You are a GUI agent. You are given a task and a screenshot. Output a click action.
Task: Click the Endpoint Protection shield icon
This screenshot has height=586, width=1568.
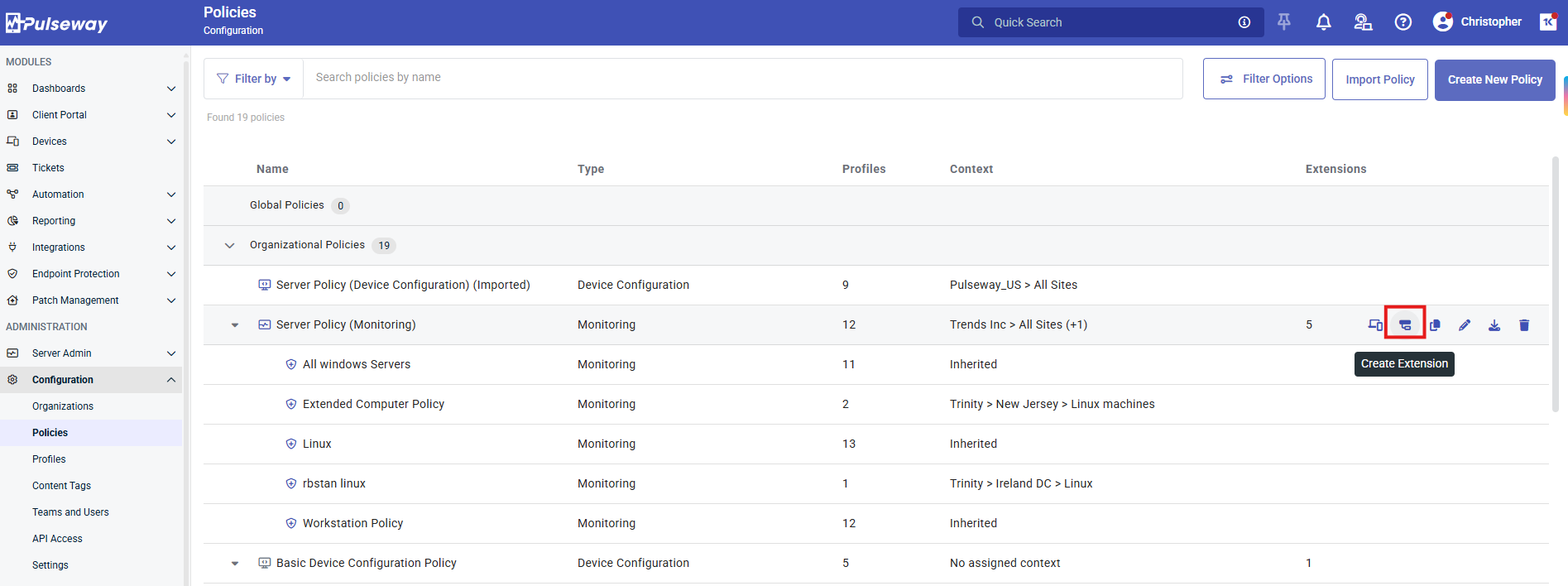click(12, 274)
